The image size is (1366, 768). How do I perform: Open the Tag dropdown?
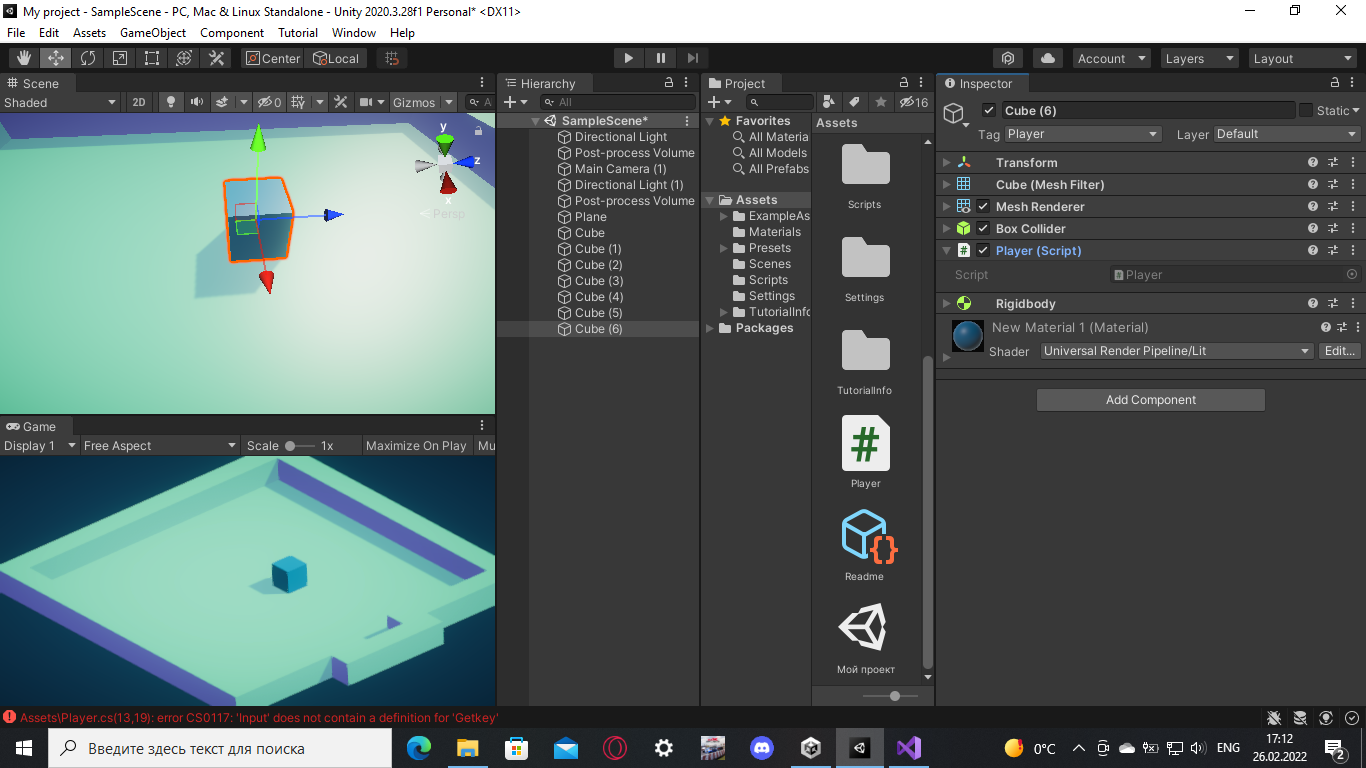point(1083,134)
